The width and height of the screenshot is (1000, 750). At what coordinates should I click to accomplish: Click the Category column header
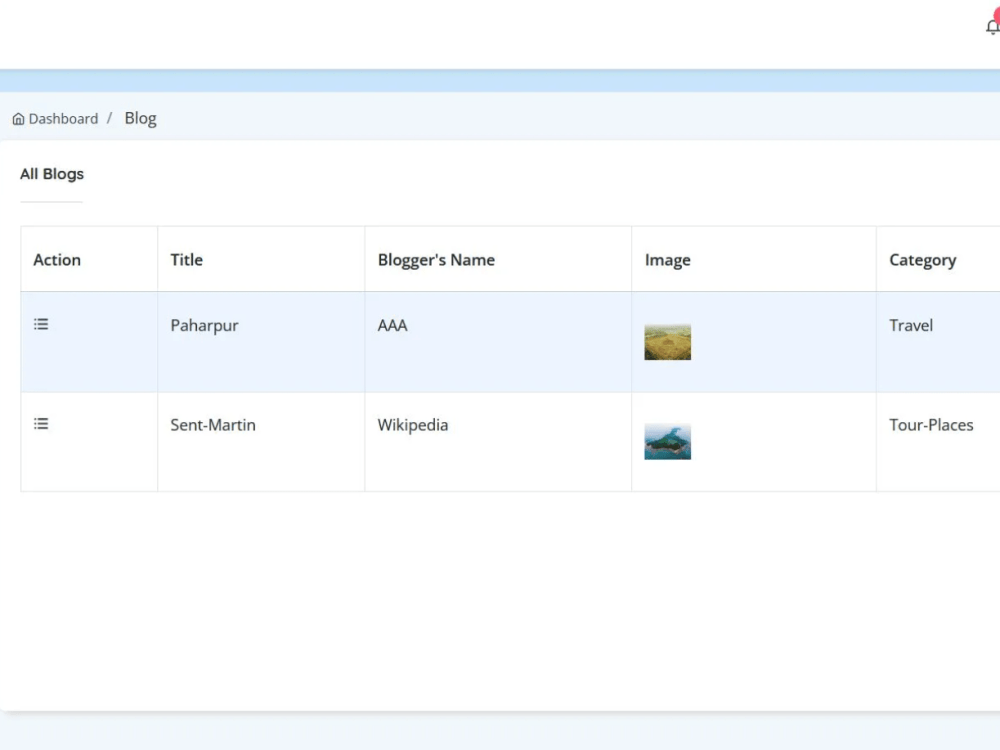click(938, 260)
